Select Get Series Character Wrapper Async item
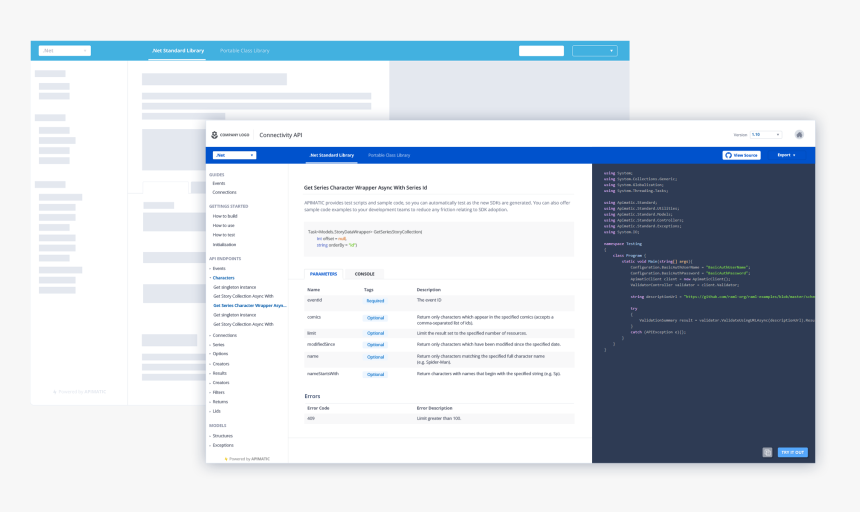860x512 pixels. tap(250, 305)
